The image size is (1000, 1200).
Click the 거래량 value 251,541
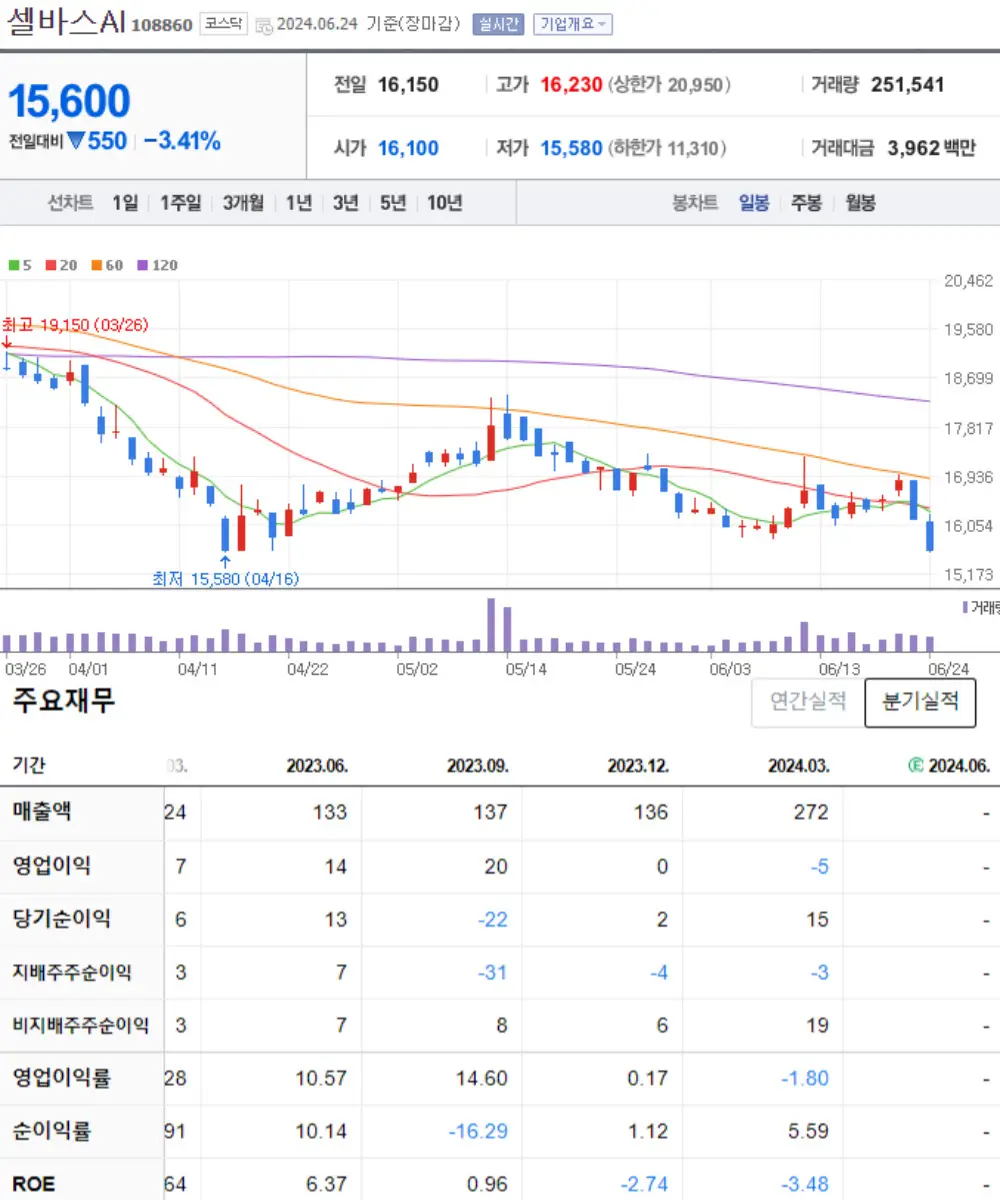908,85
